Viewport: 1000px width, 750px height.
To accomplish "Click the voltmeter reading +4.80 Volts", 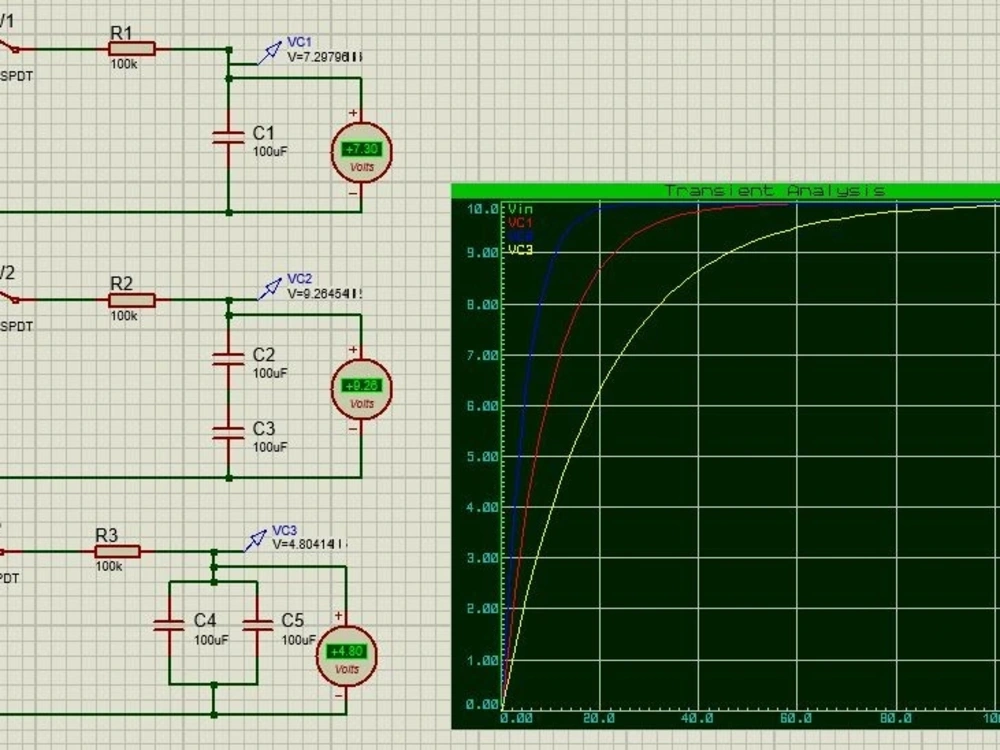I will (x=347, y=654).
